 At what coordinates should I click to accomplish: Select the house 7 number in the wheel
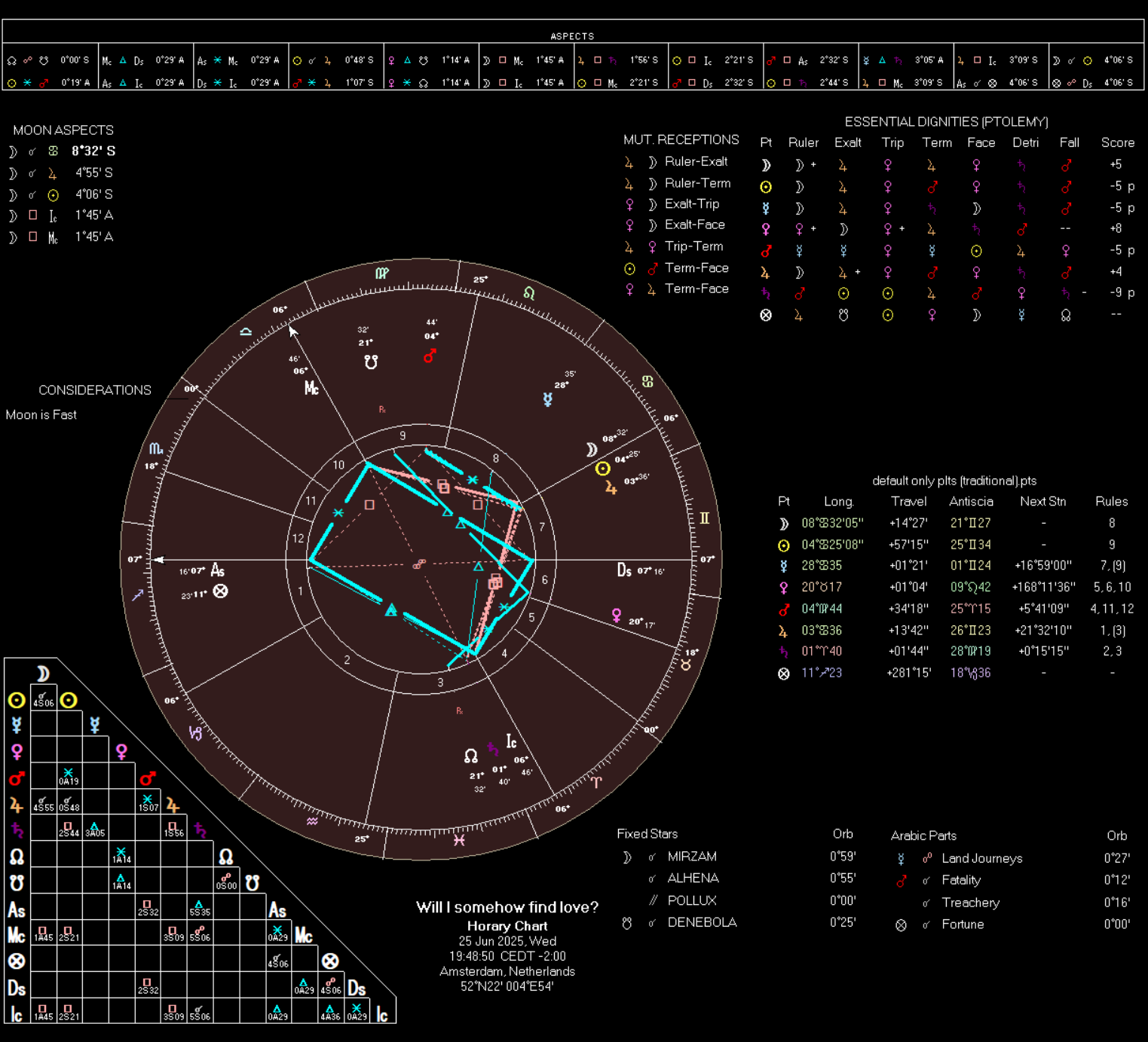click(542, 527)
